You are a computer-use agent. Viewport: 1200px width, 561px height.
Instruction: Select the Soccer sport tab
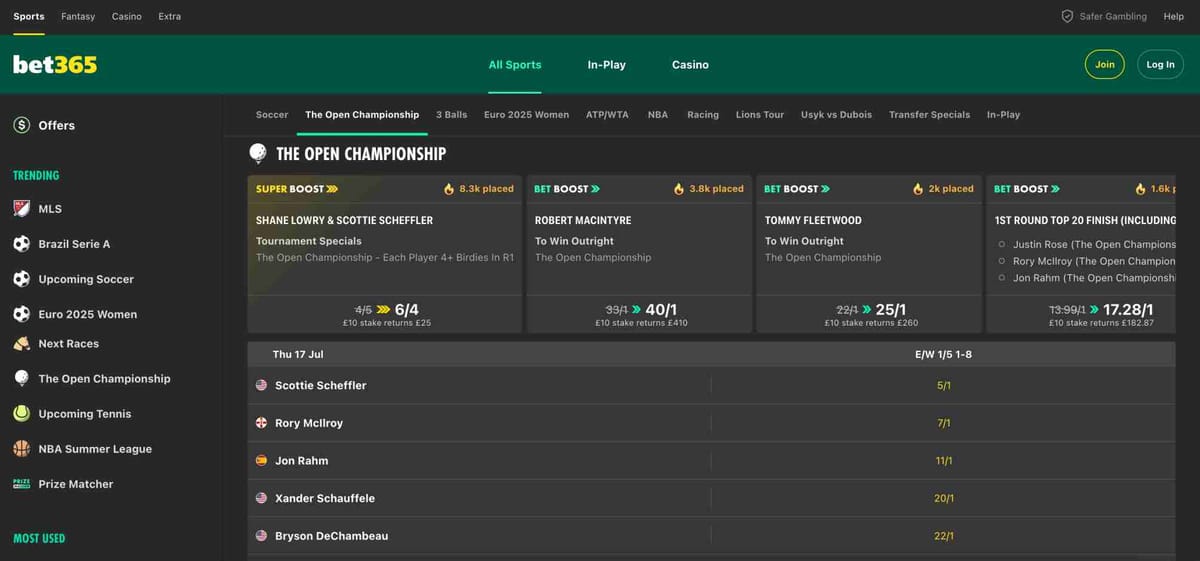(x=272, y=115)
